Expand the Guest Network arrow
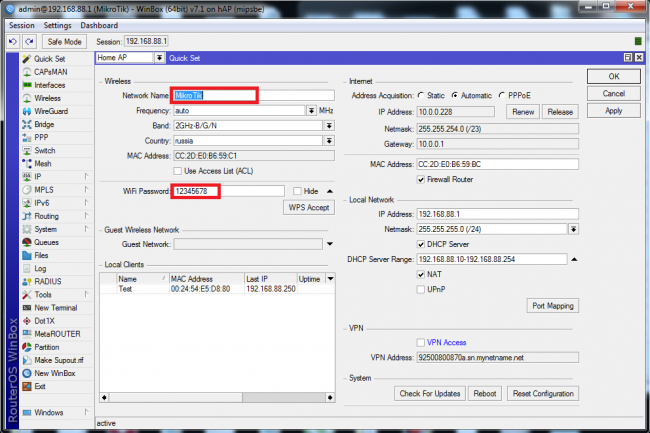This screenshot has width=650, height=433. point(330,244)
